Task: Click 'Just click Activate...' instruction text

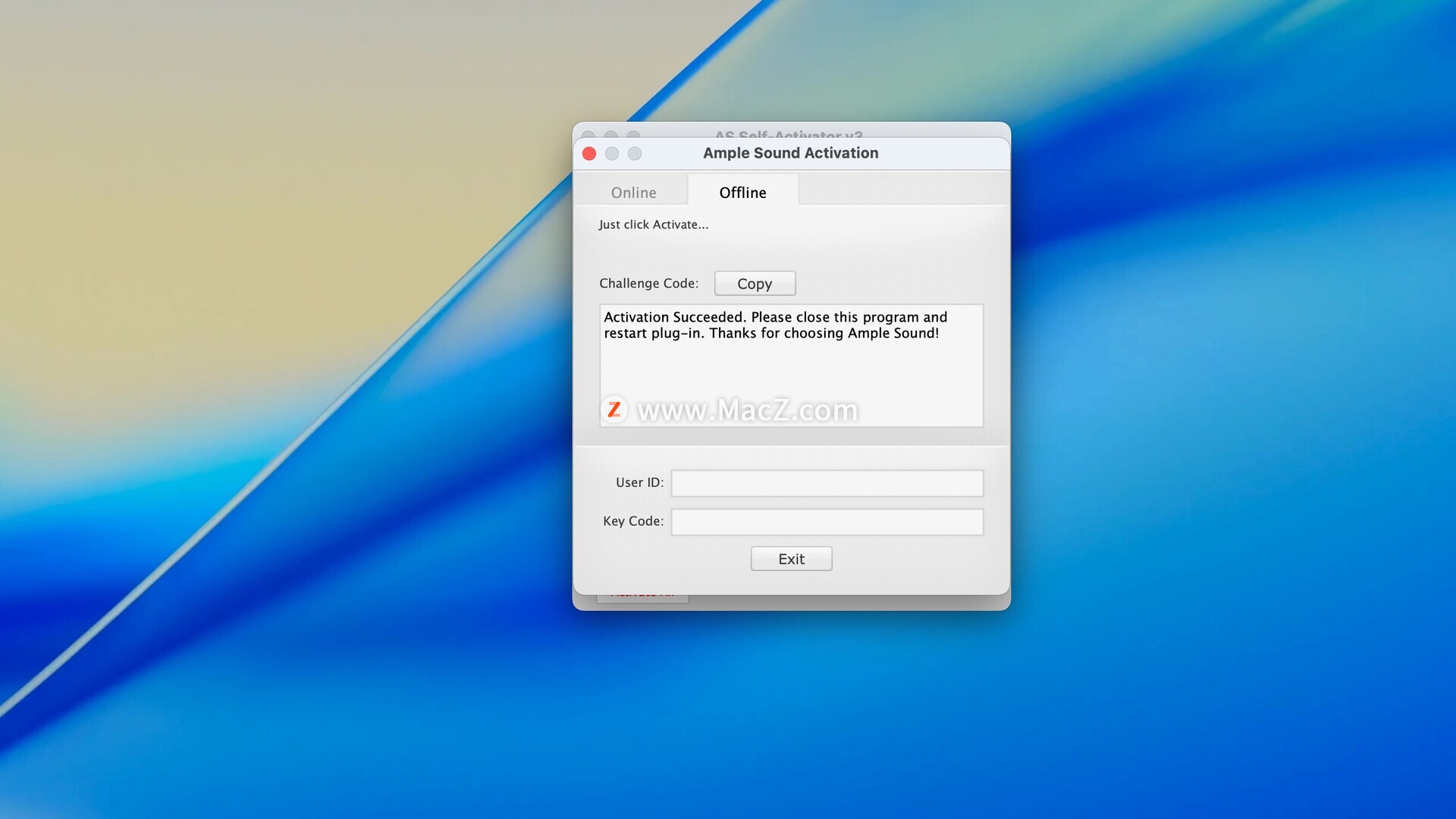Action: pyautogui.click(x=653, y=224)
